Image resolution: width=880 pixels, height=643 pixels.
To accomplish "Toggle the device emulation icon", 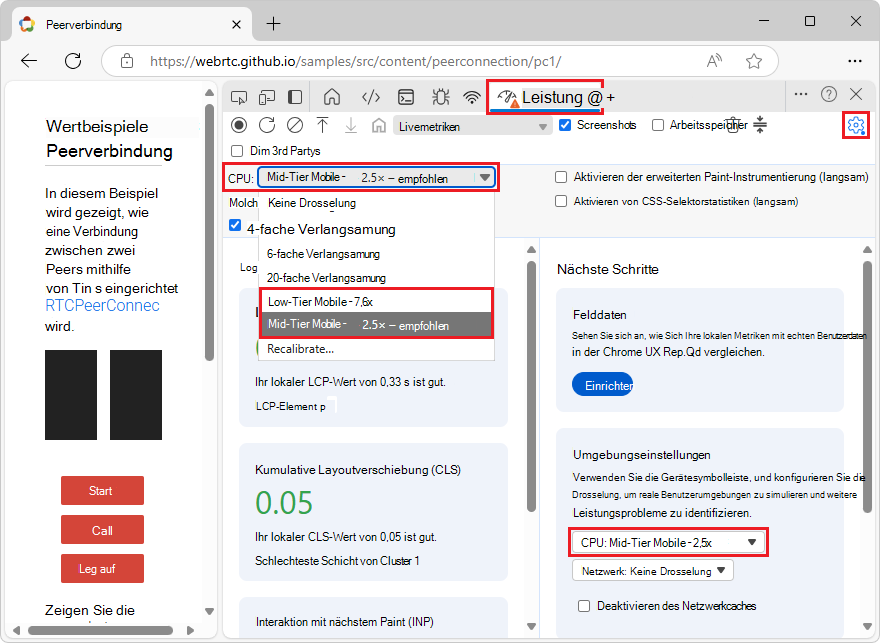I will [x=265, y=96].
